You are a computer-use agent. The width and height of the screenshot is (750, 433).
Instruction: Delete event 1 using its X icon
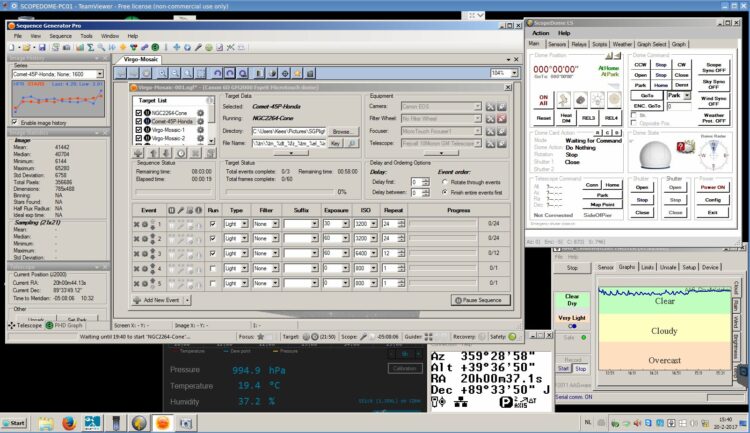pos(136,224)
